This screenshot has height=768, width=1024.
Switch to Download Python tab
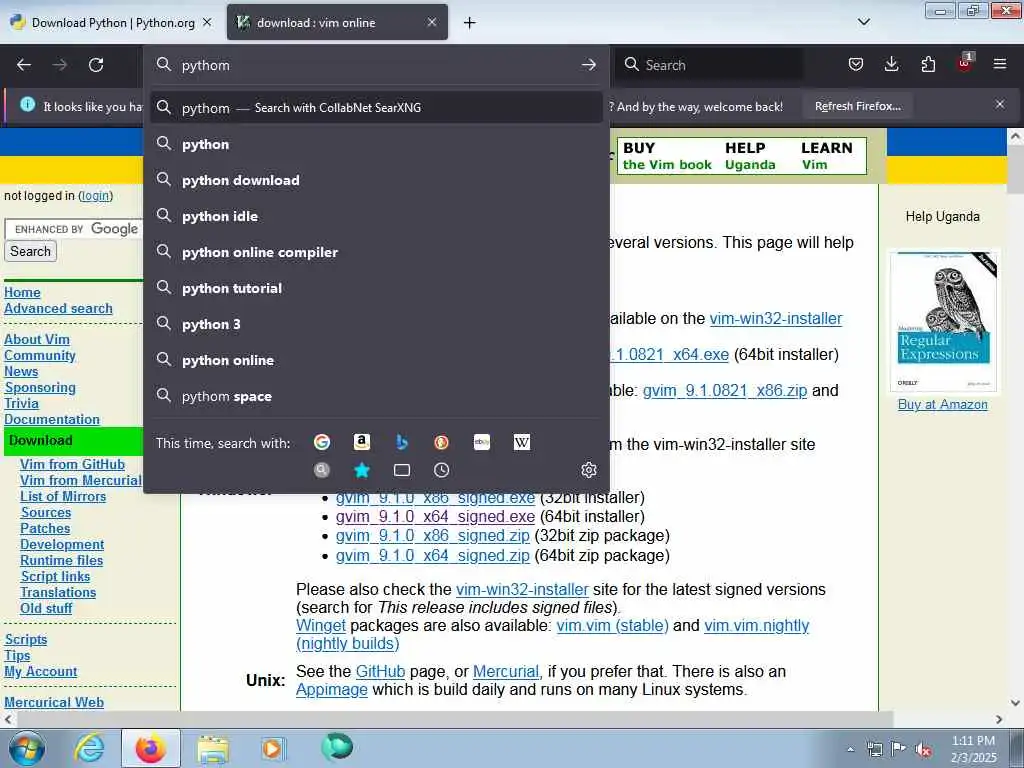112,23
